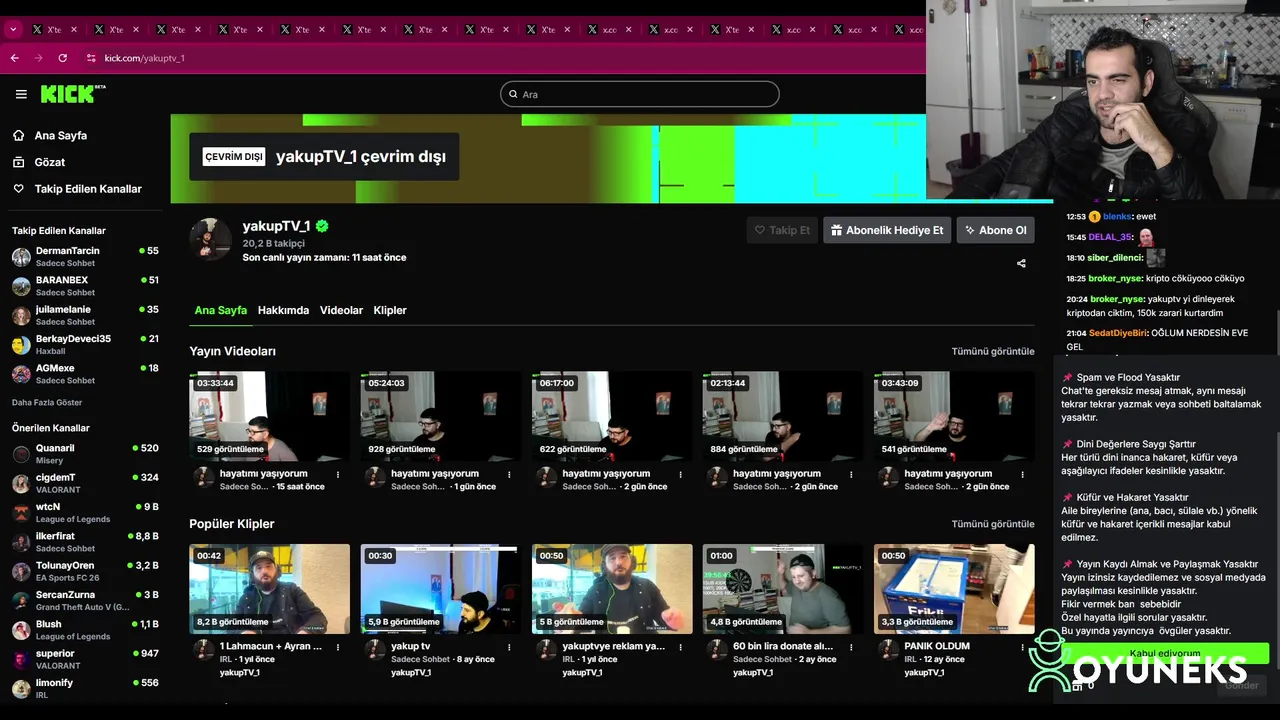This screenshot has width=1280, height=720.
Task: Switch to the Klipler tab
Action: 390,310
